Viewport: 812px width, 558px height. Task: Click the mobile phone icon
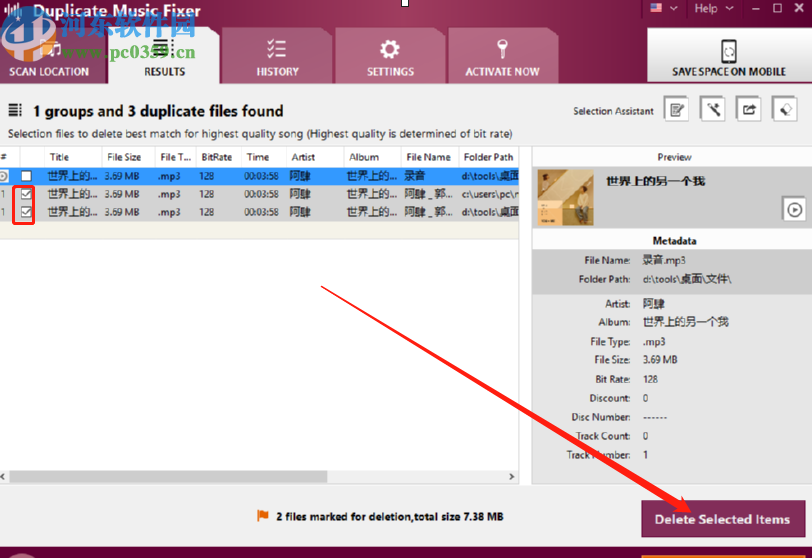729,51
